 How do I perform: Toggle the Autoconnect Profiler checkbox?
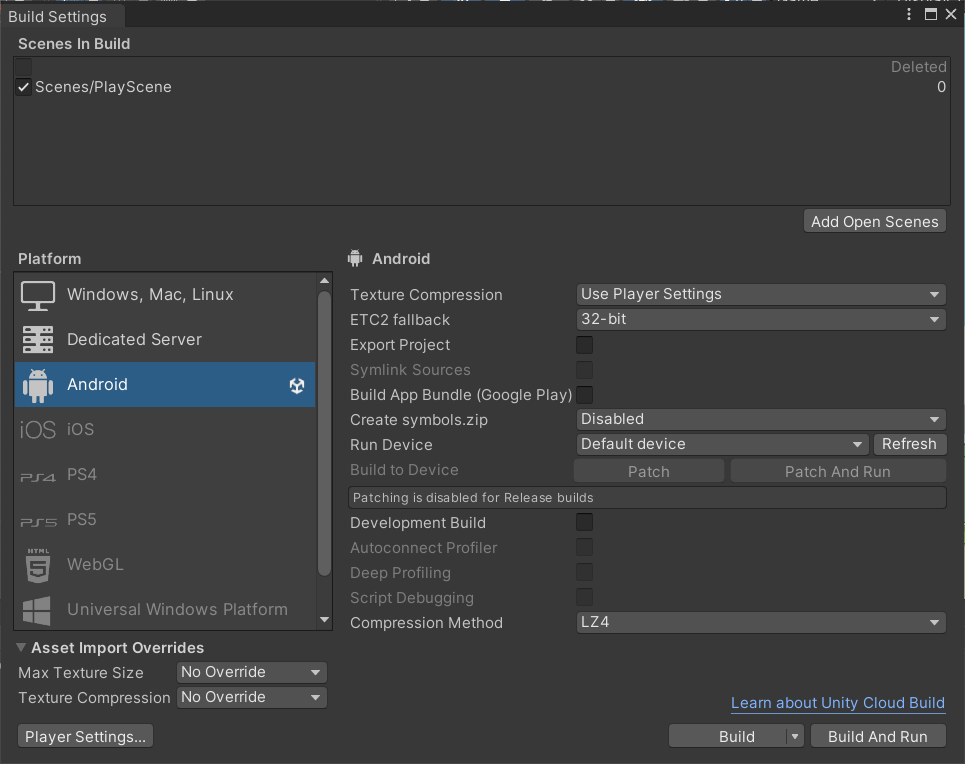(x=585, y=547)
